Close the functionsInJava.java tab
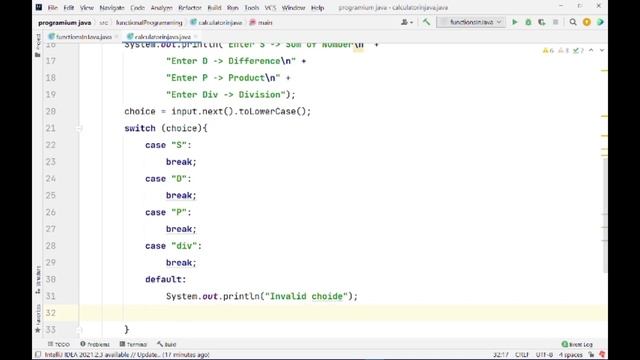640x360 pixels. pos(117,37)
